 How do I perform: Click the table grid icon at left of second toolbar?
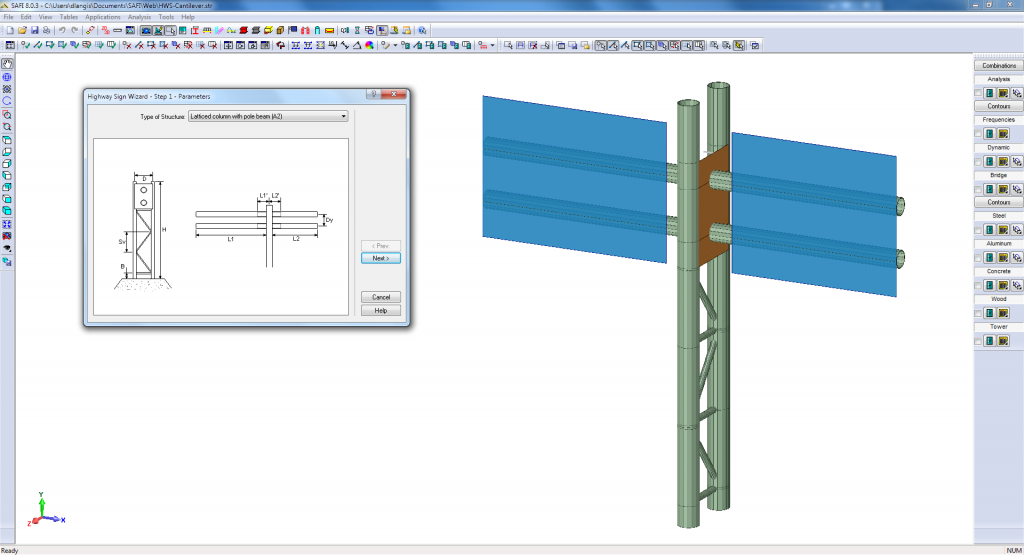tap(10, 46)
